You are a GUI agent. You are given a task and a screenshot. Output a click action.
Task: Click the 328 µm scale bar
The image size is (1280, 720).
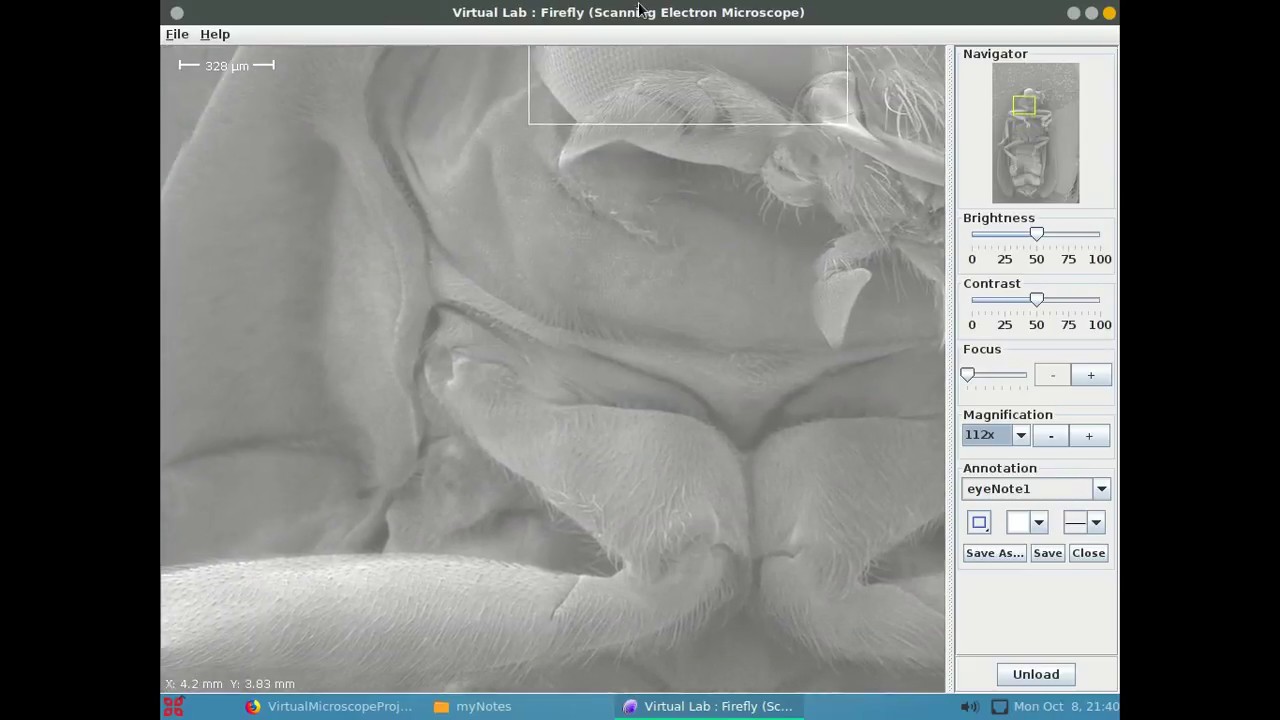click(x=227, y=66)
